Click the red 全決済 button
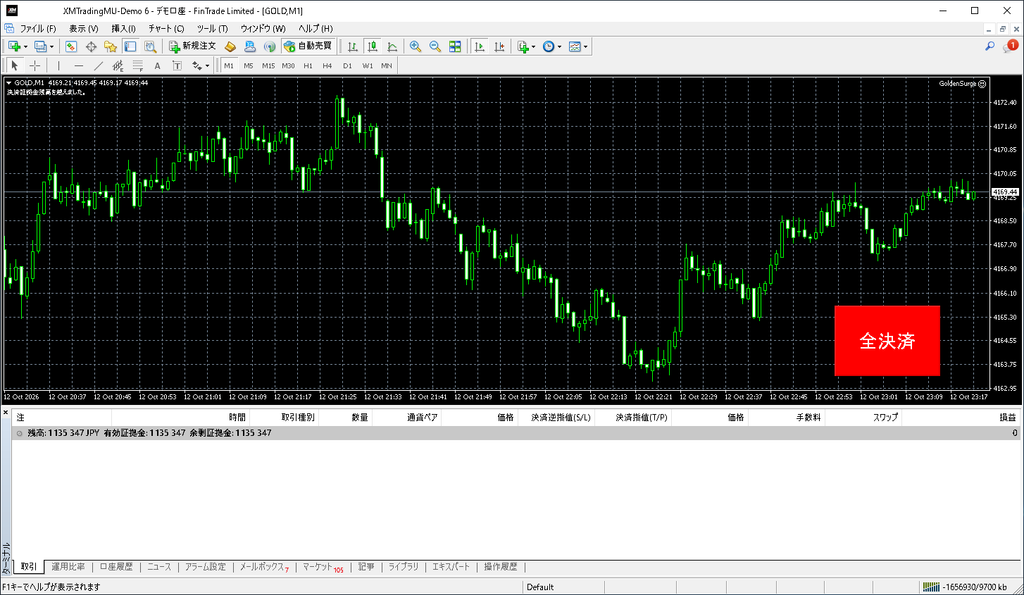1024x595 pixels. tap(887, 341)
